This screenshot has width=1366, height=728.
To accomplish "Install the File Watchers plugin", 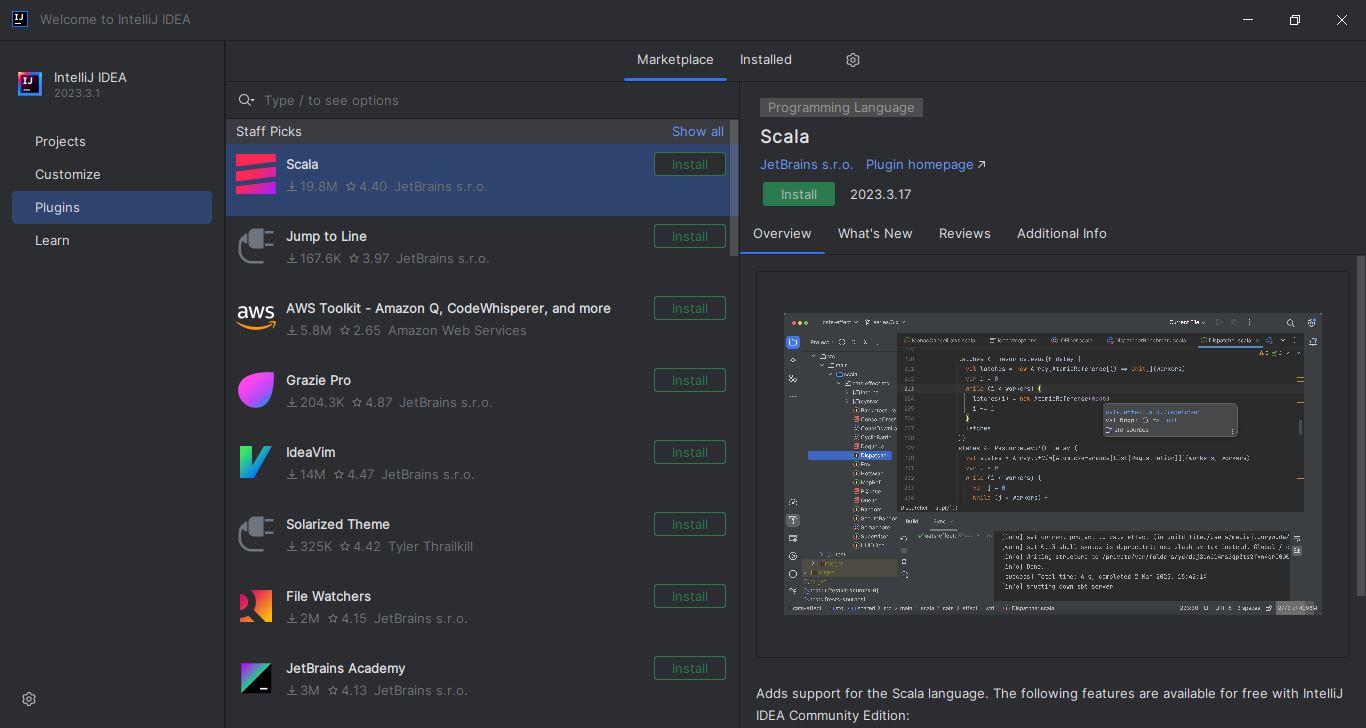I will [x=690, y=596].
